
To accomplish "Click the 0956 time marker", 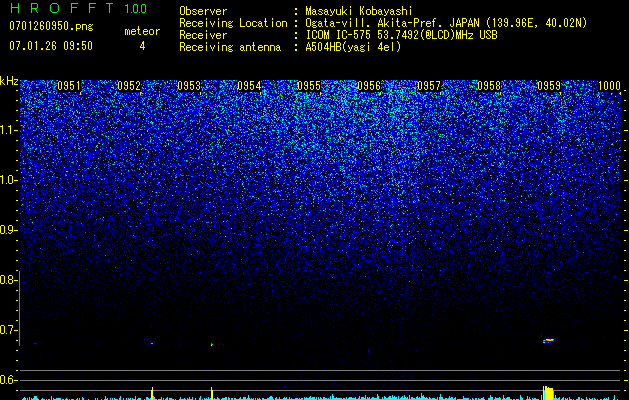I will [369, 86].
